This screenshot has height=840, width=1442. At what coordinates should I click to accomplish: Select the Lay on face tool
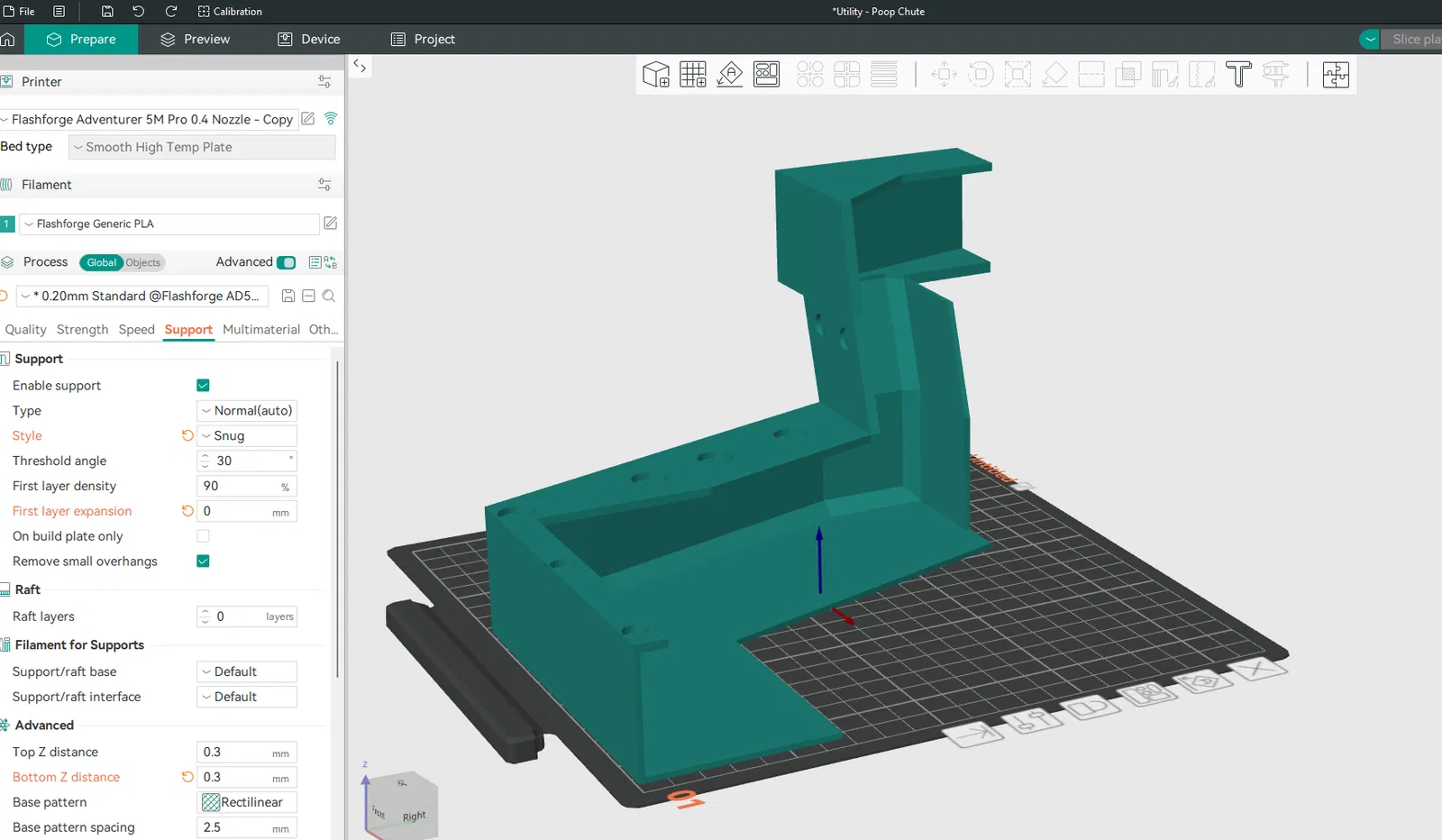[1054, 74]
